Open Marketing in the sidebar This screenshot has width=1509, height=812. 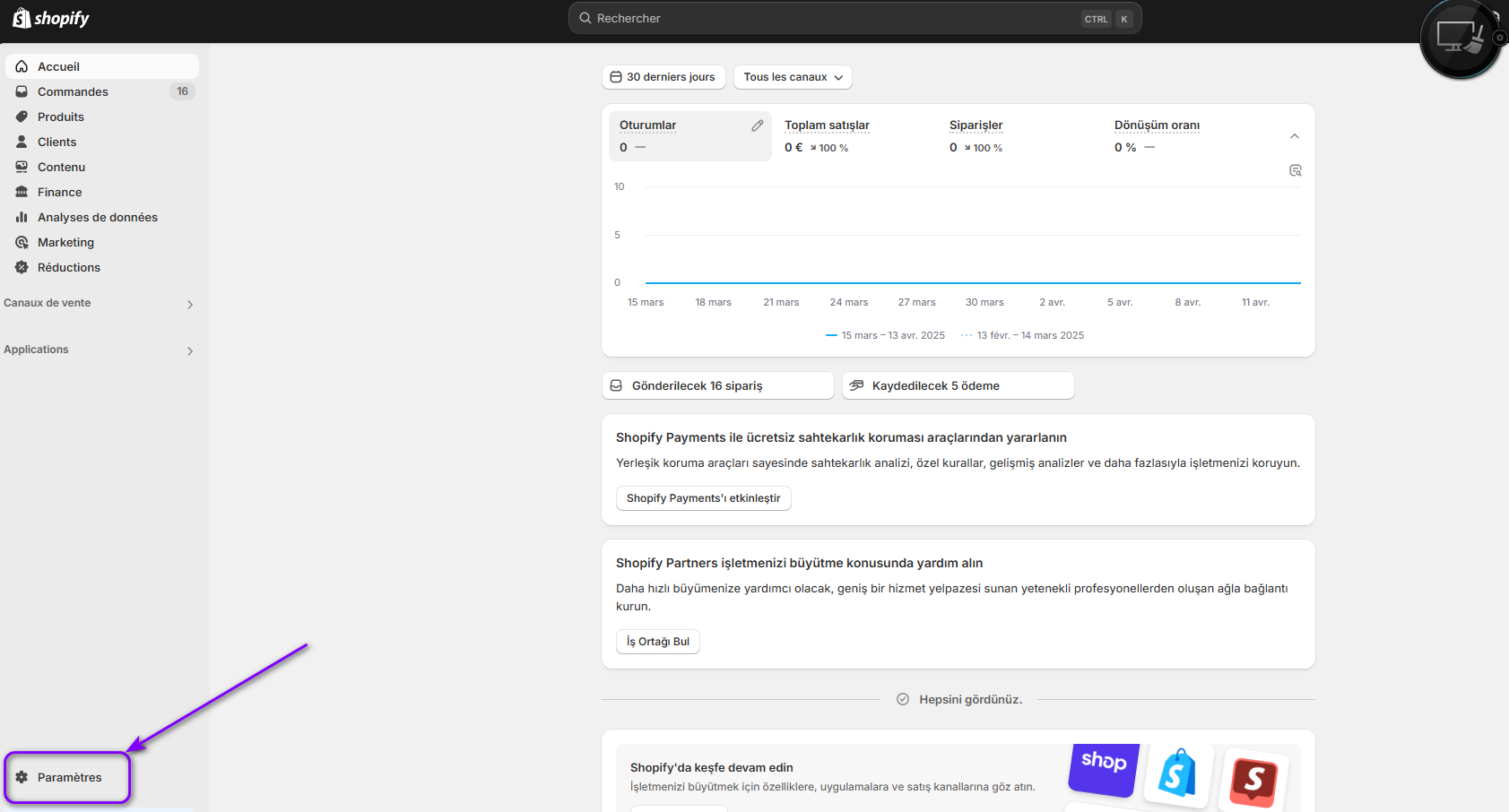[x=102, y=242]
